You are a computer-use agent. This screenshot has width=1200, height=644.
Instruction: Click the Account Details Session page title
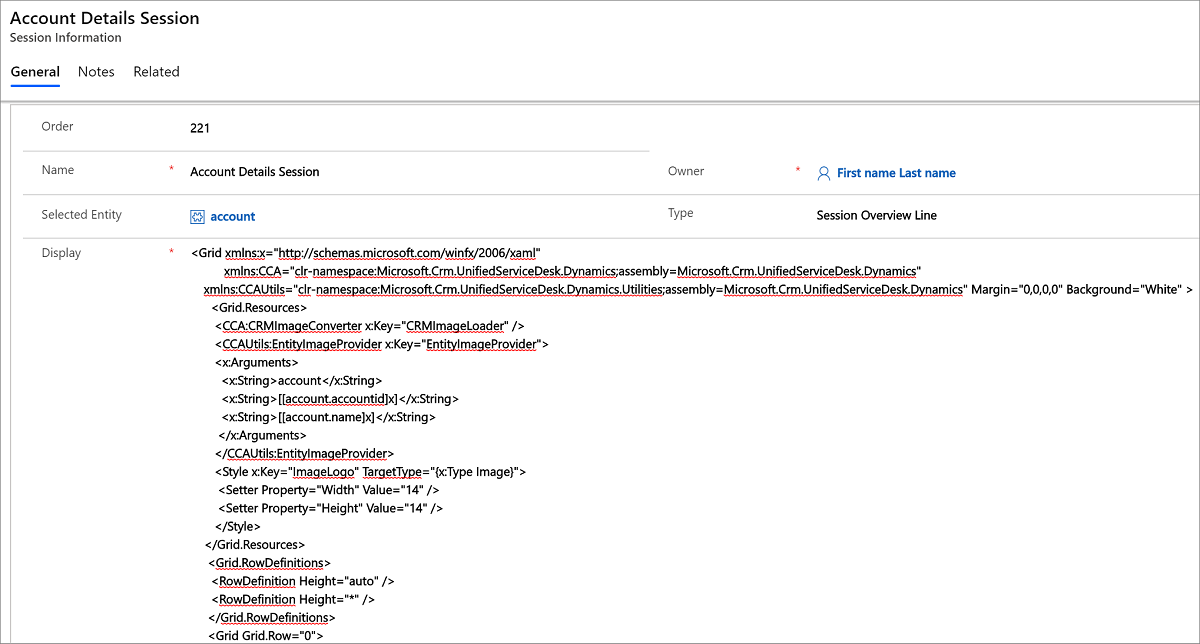[x=104, y=18]
